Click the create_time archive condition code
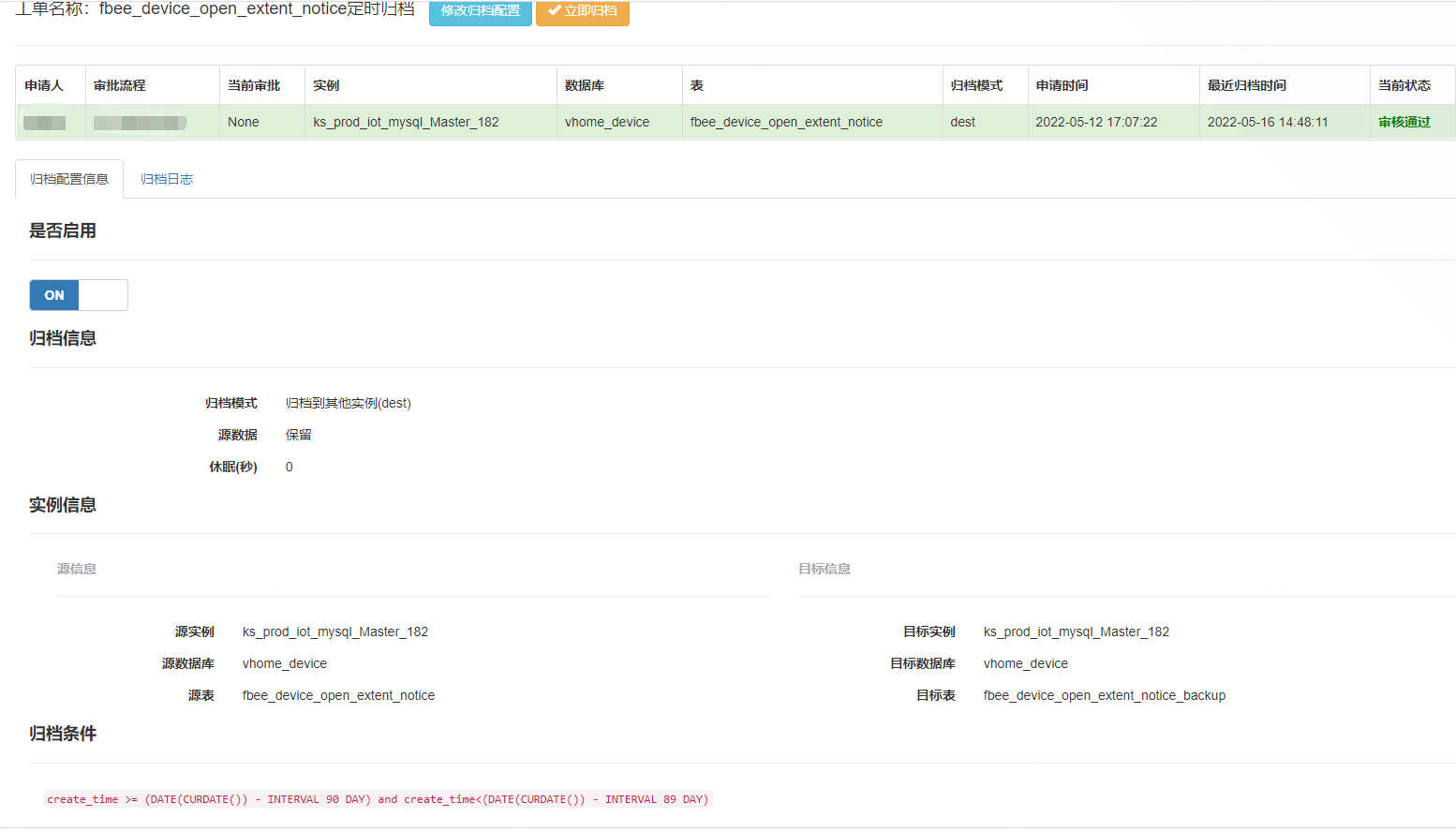The width and height of the screenshot is (1456, 832). pyautogui.click(x=378, y=799)
